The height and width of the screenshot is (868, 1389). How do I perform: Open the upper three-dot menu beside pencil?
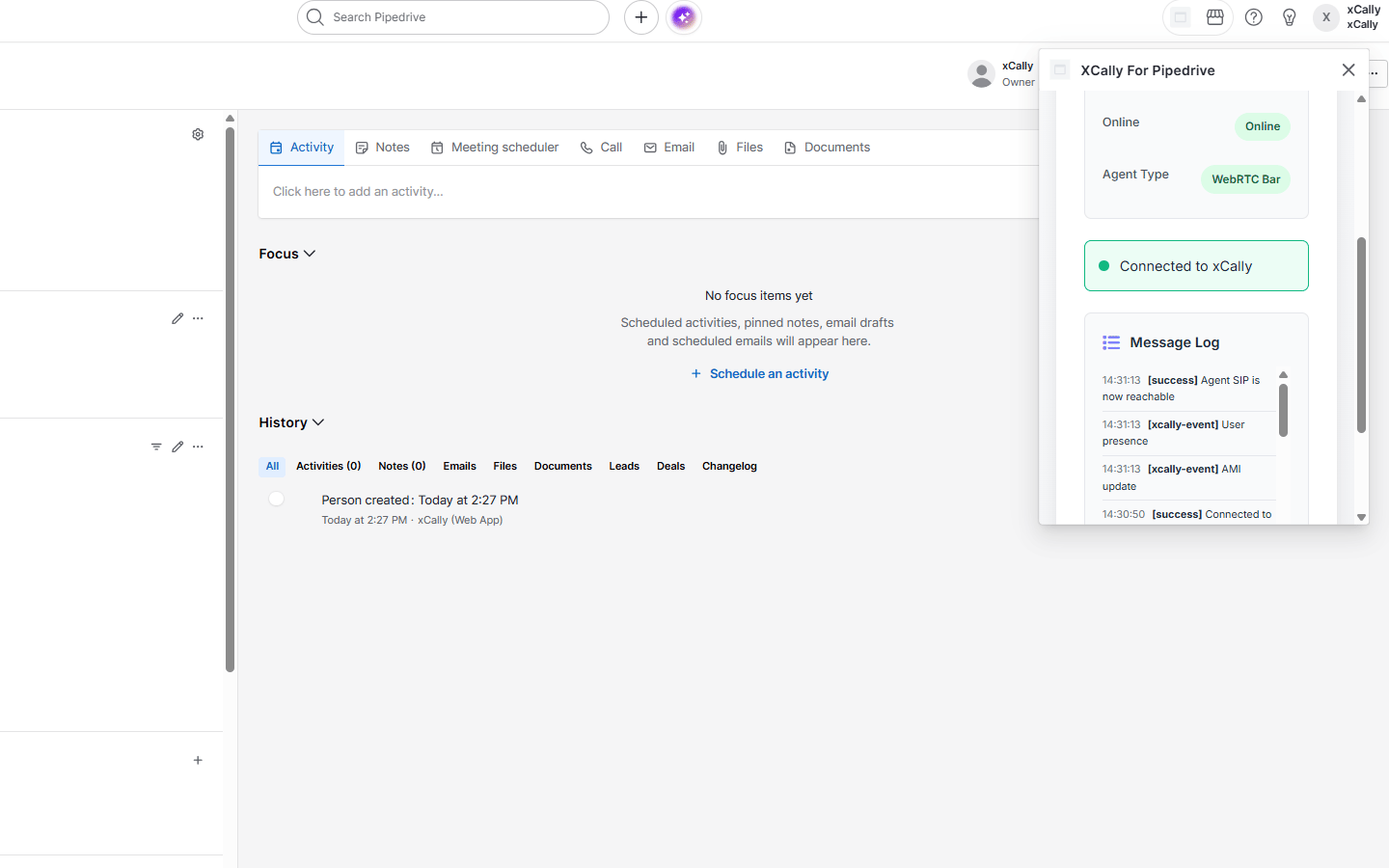coord(198,318)
